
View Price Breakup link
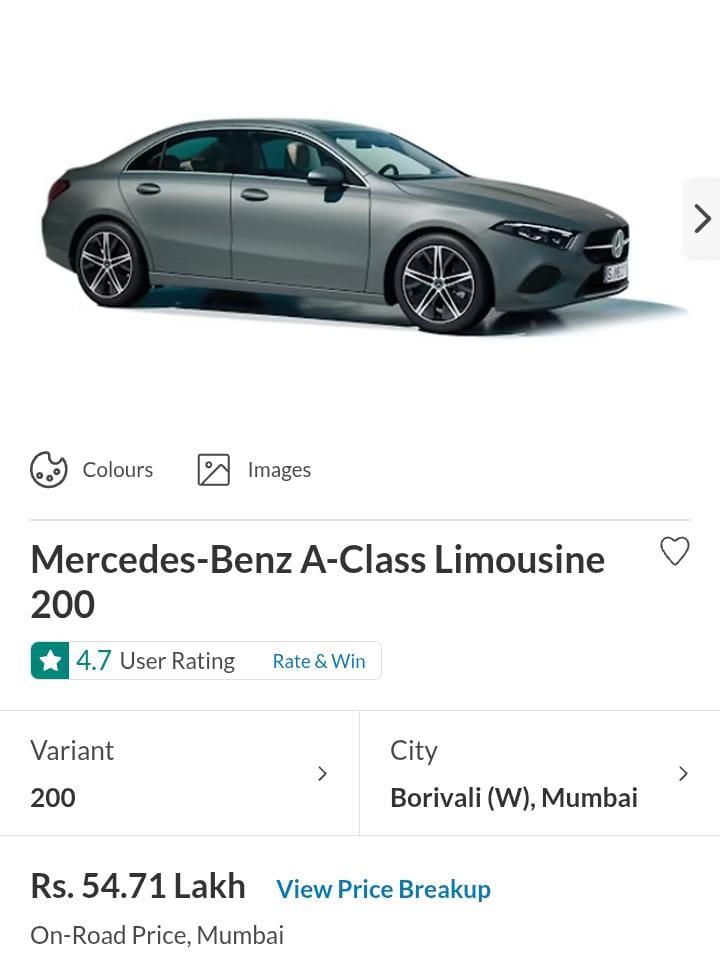coord(384,889)
